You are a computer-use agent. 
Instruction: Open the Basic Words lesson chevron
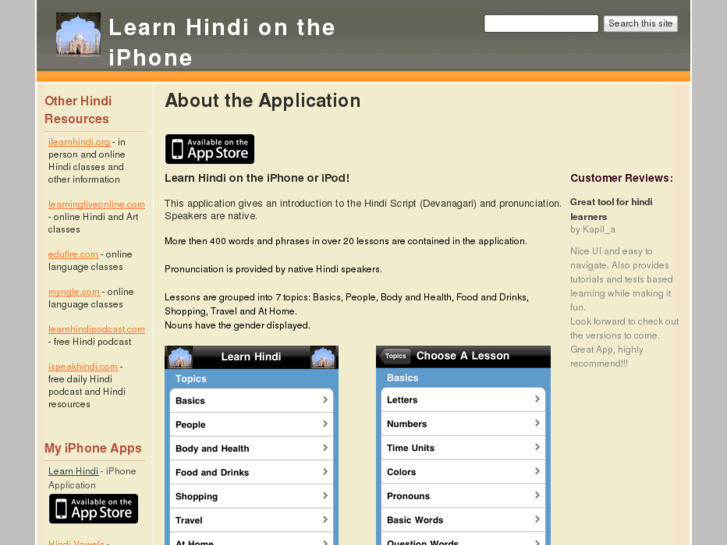pos(537,519)
